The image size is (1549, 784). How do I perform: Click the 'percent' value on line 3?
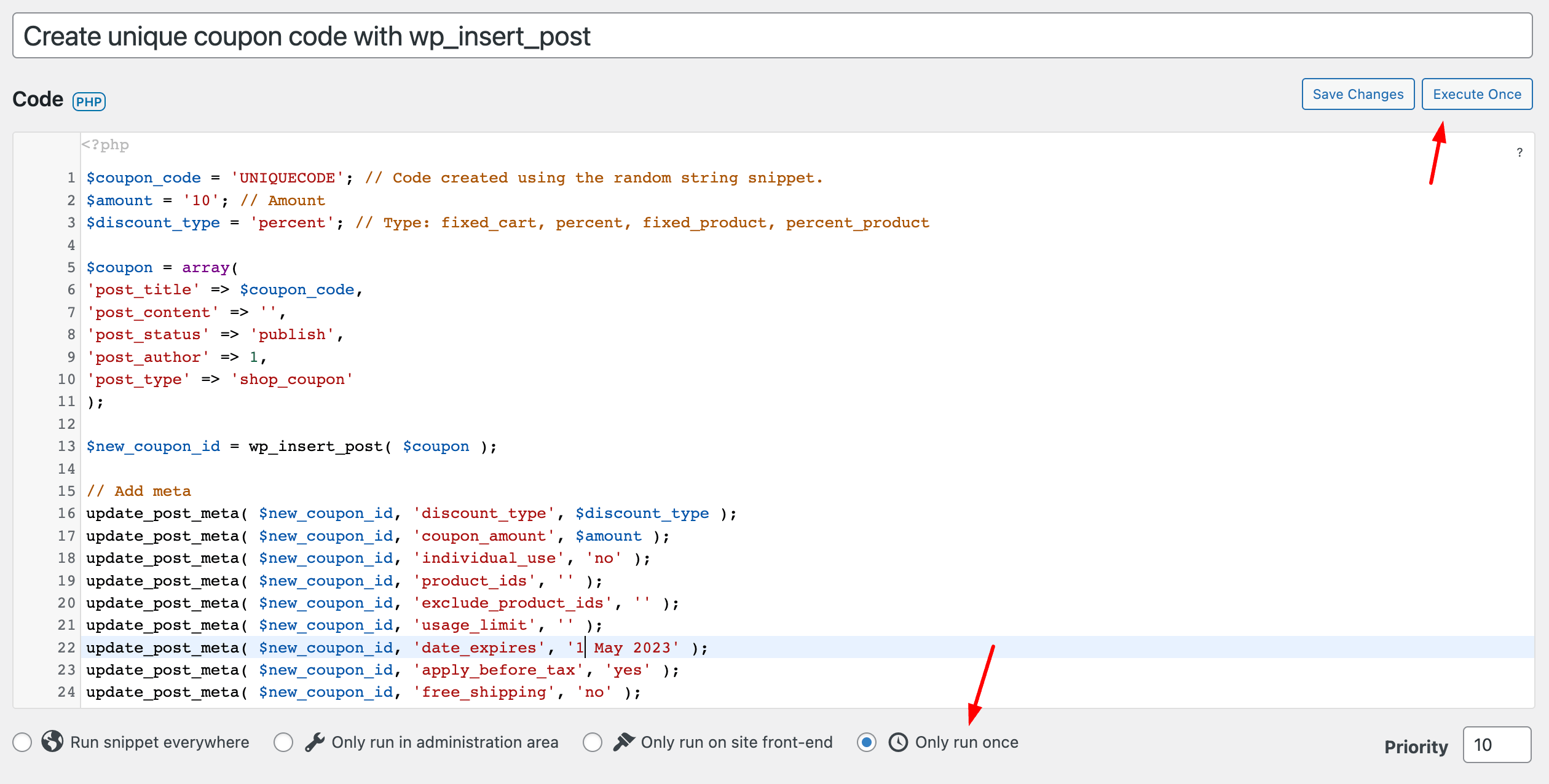coord(293,222)
